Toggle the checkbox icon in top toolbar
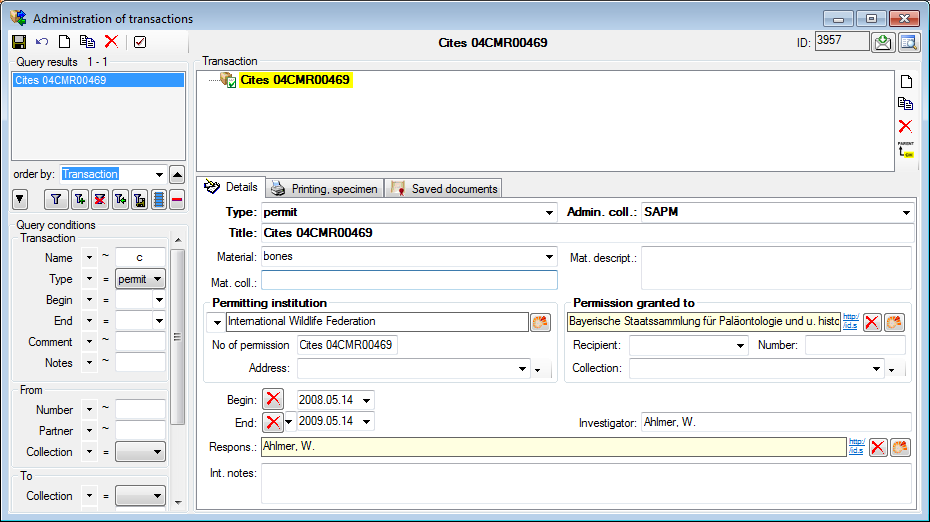This screenshot has width=930, height=522. (x=140, y=42)
